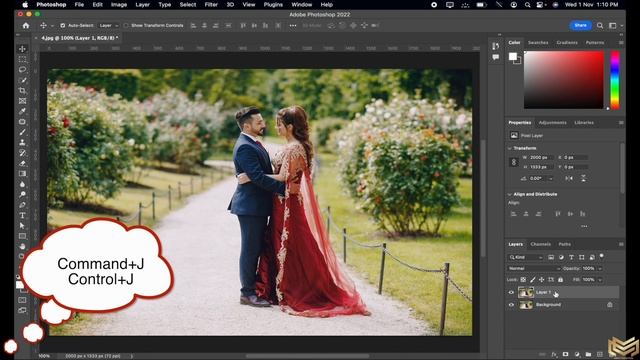The height and width of the screenshot is (360, 640).
Task: Collapse the Transform section
Action: point(509,148)
